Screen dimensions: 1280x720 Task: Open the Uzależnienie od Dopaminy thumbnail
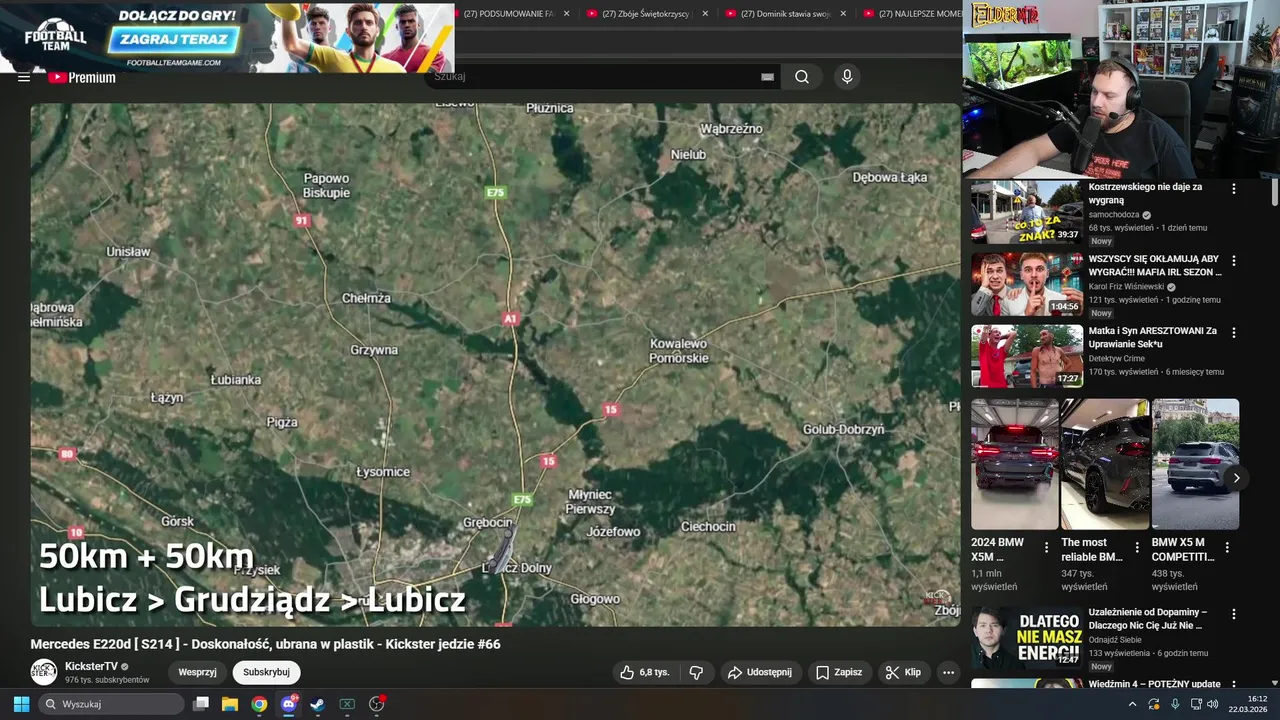(1027, 637)
